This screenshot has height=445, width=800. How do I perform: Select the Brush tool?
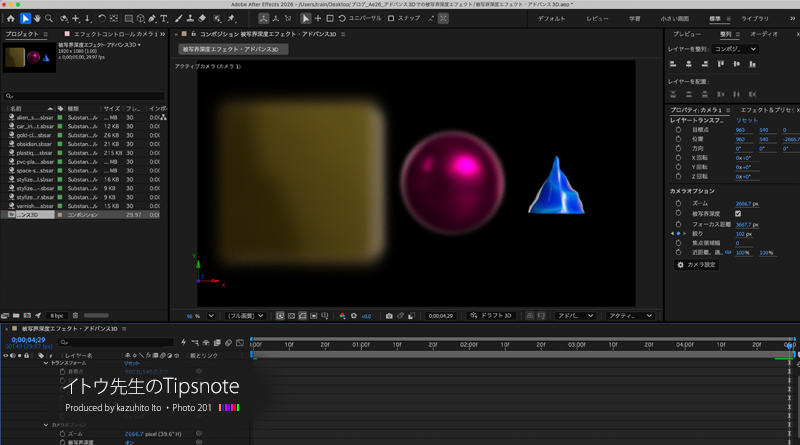click(179, 18)
